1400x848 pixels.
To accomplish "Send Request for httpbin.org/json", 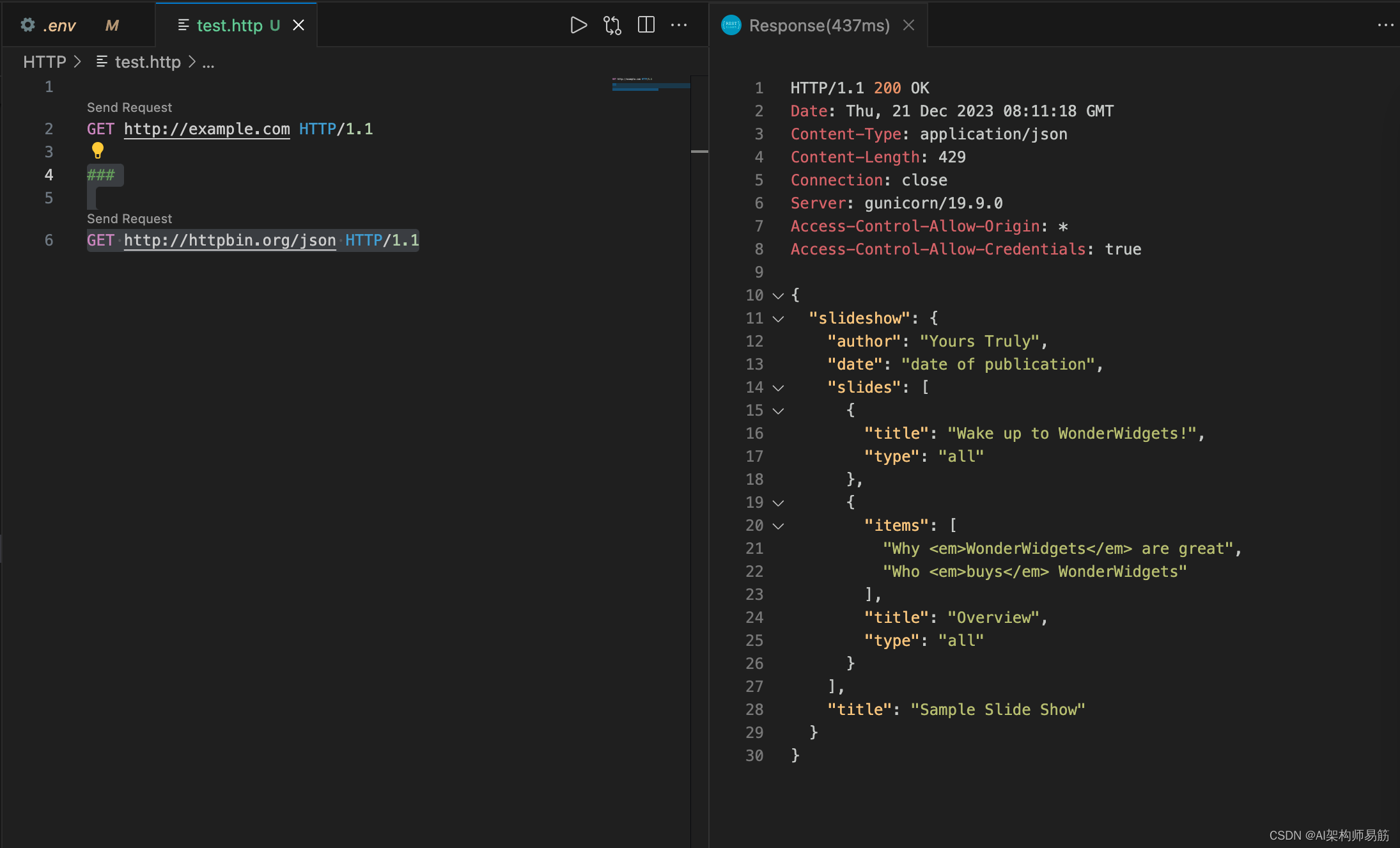I will tap(129, 219).
